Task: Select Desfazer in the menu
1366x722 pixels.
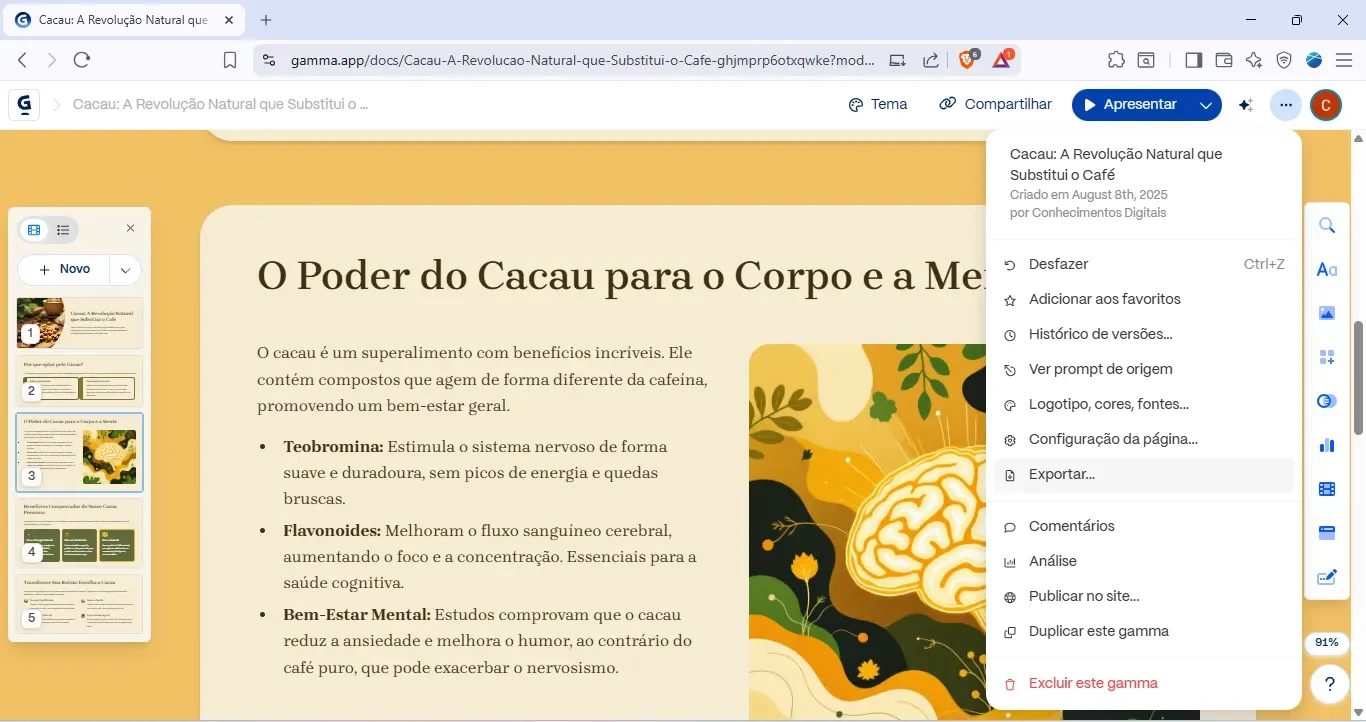Action: [x=1143, y=264]
